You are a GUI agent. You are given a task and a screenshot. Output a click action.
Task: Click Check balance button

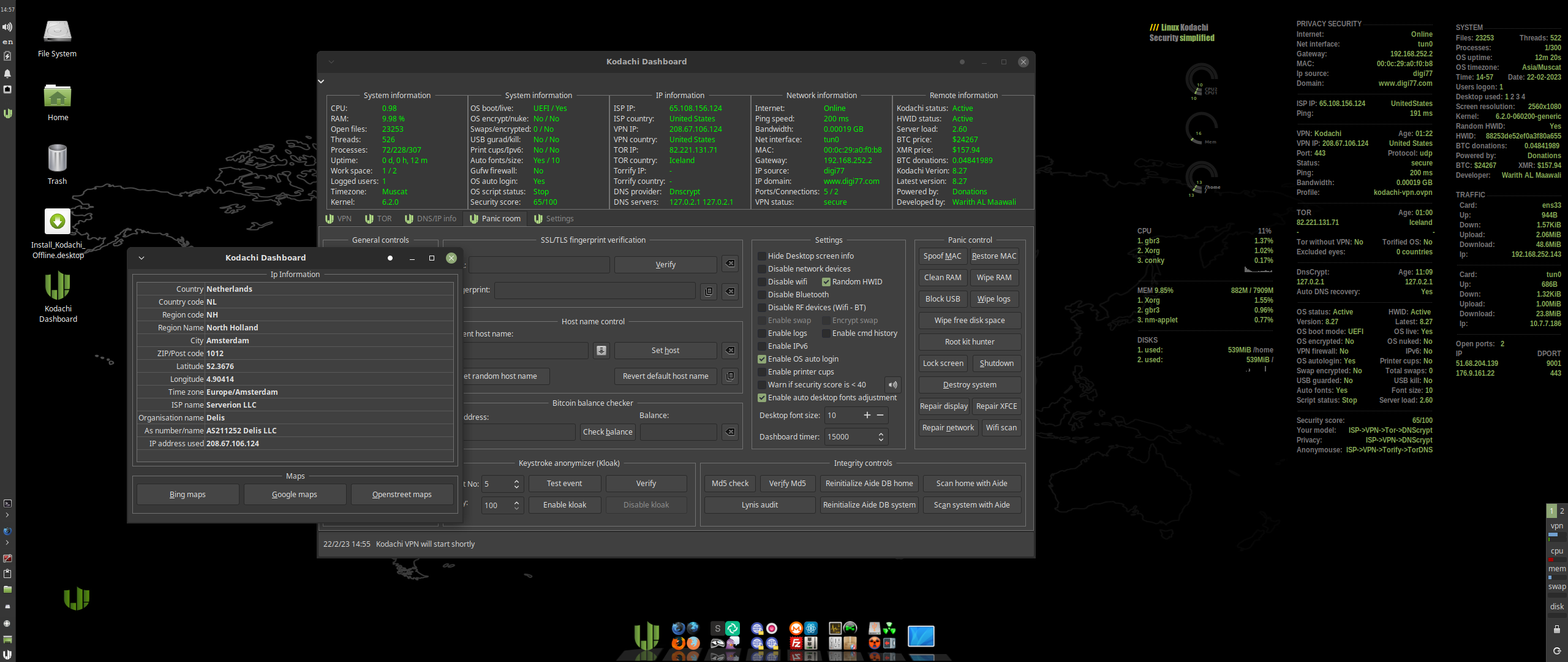coord(608,432)
